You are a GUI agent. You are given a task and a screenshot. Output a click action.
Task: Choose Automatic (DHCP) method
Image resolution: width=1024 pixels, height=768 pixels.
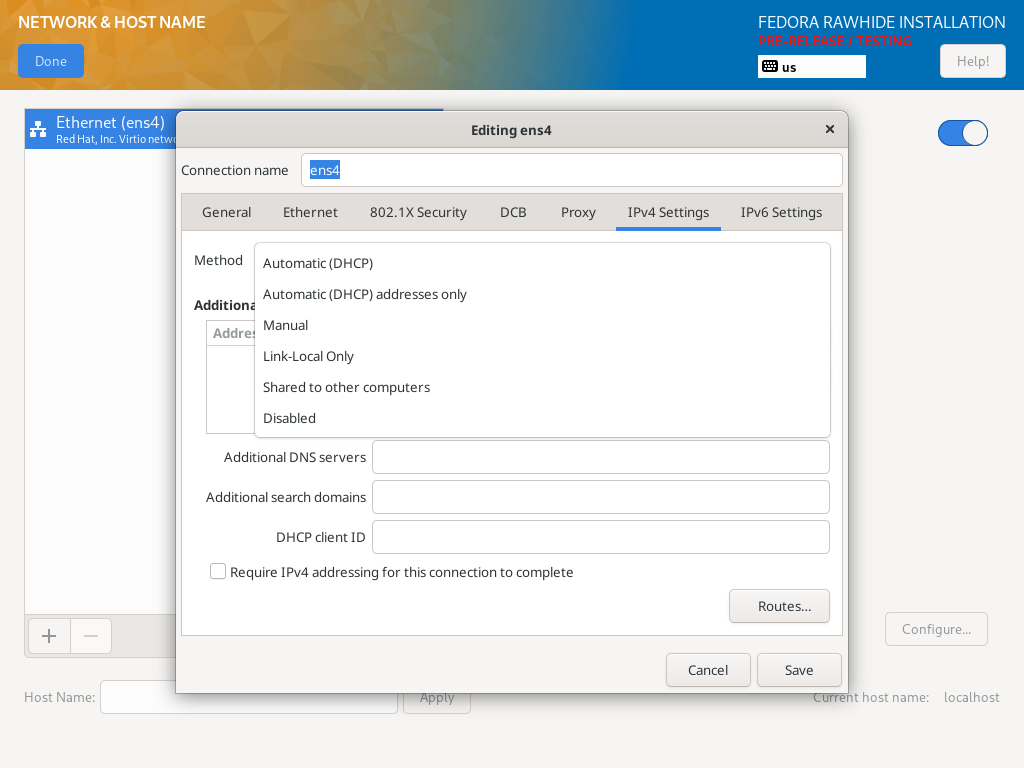point(542,263)
